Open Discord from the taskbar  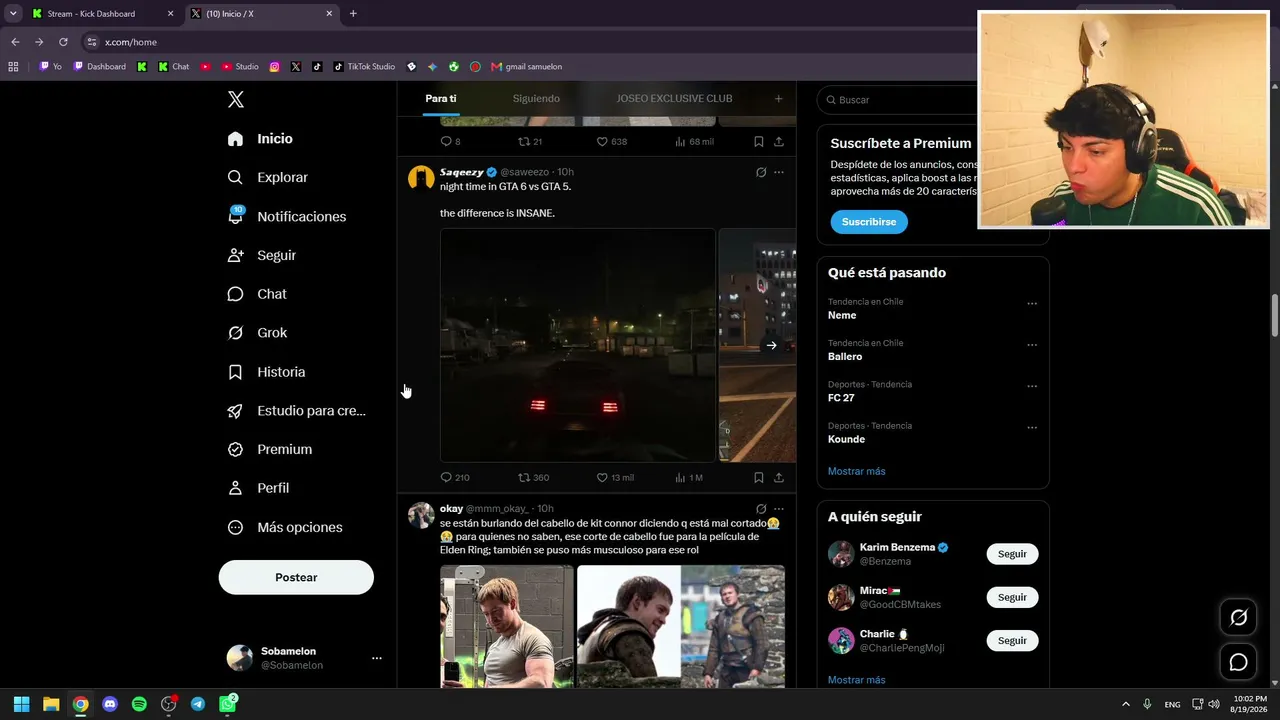point(110,704)
